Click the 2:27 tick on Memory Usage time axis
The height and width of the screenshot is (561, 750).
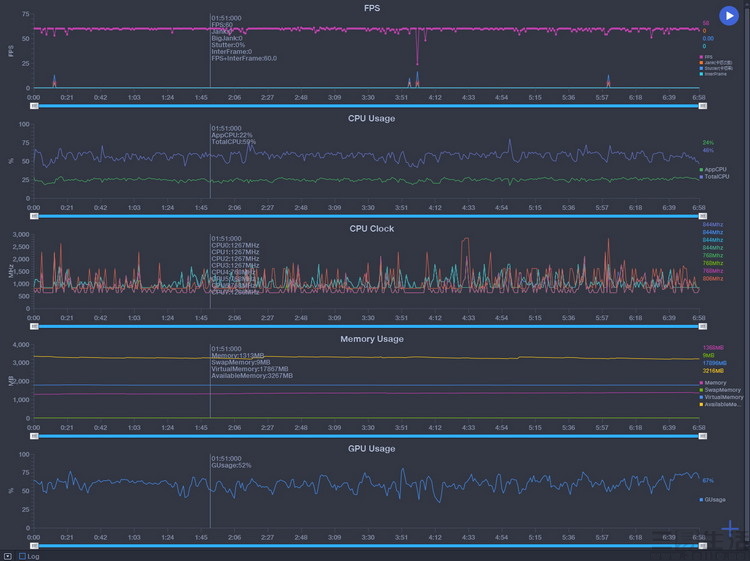tap(267, 428)
